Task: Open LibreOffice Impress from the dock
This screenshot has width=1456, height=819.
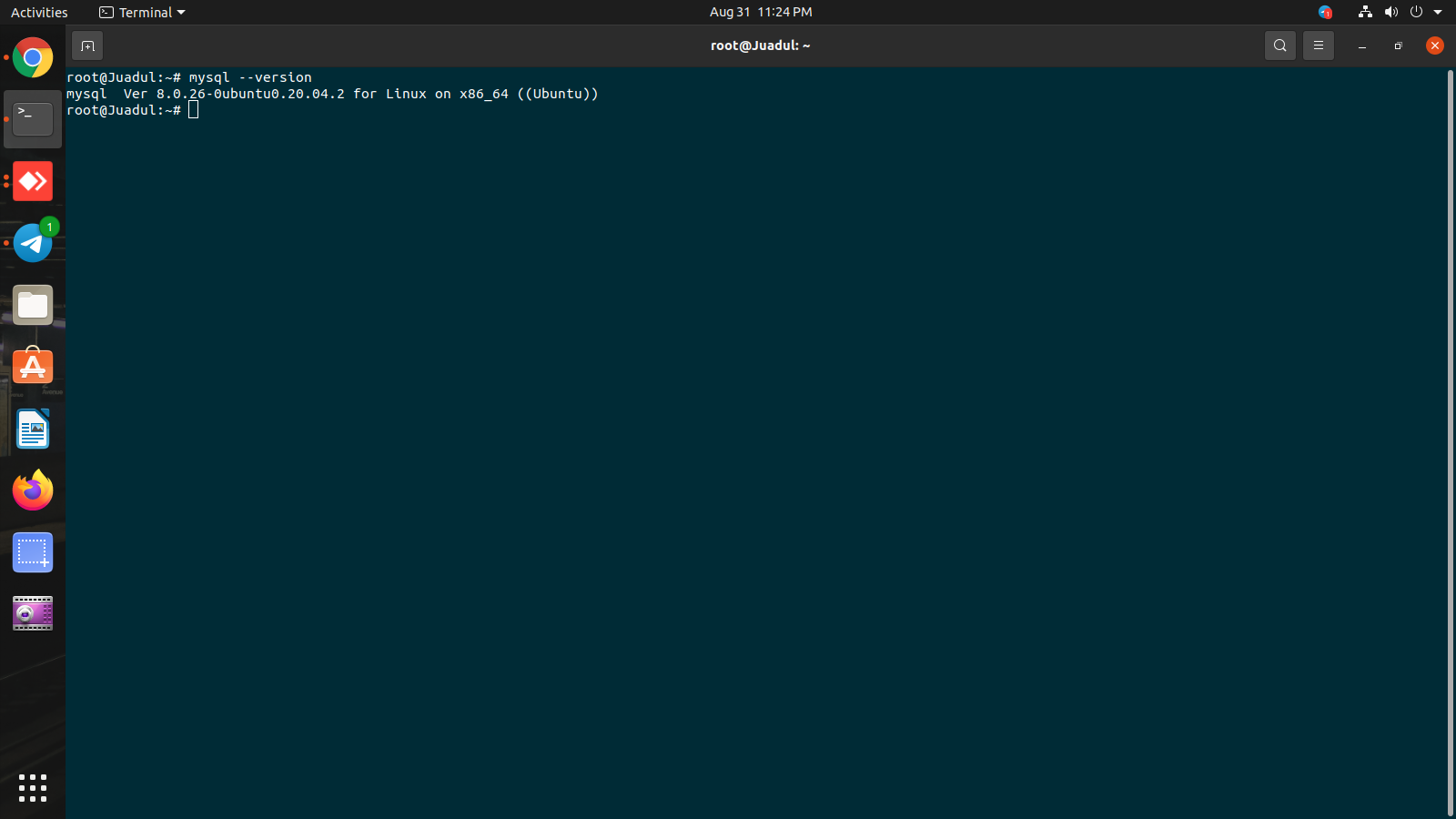Action: coord(33,429)
